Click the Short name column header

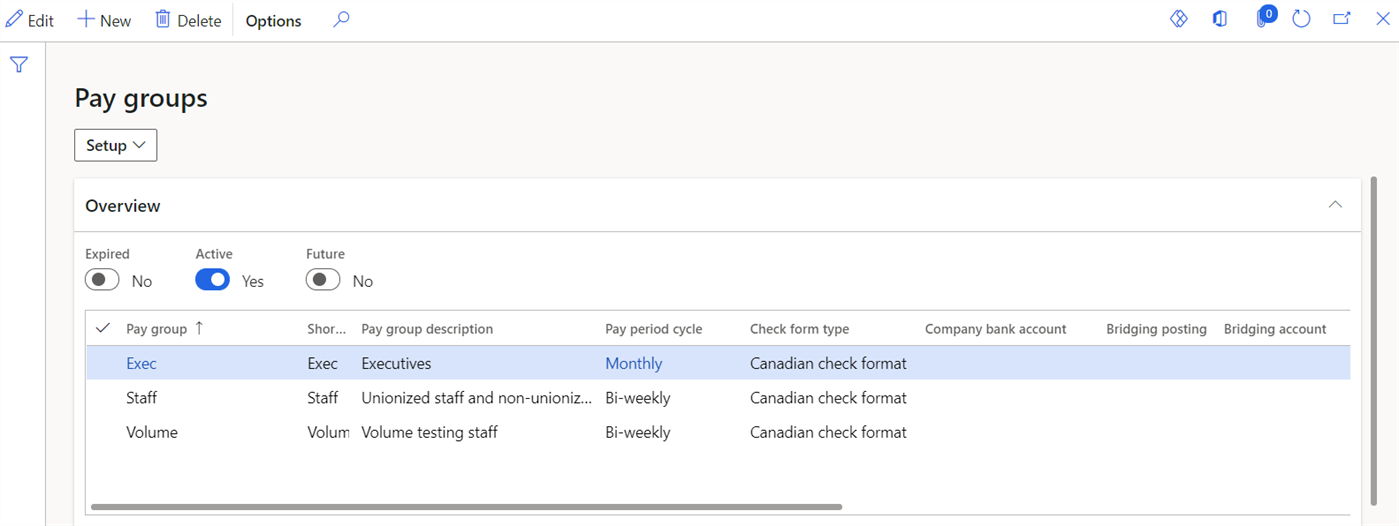coord(327,329)
